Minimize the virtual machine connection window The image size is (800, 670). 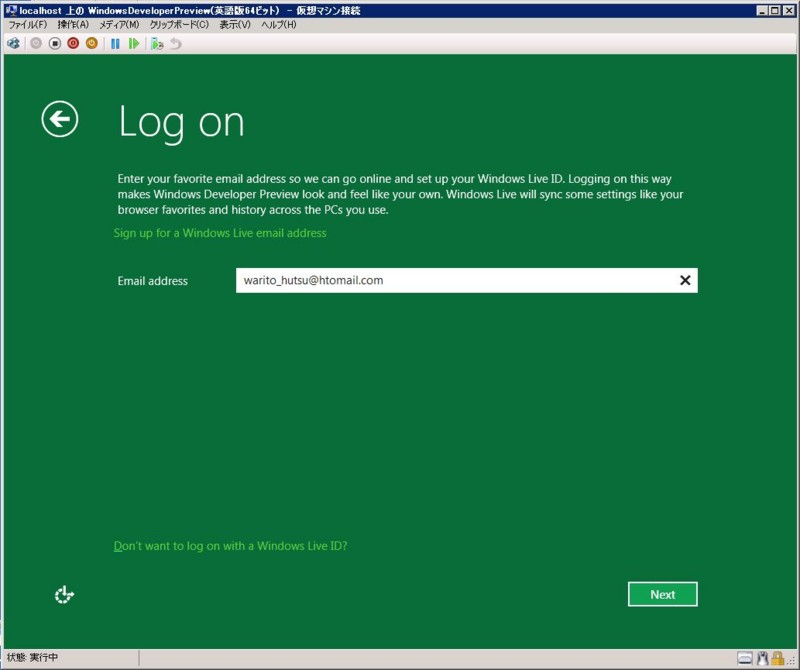(762, 10)
